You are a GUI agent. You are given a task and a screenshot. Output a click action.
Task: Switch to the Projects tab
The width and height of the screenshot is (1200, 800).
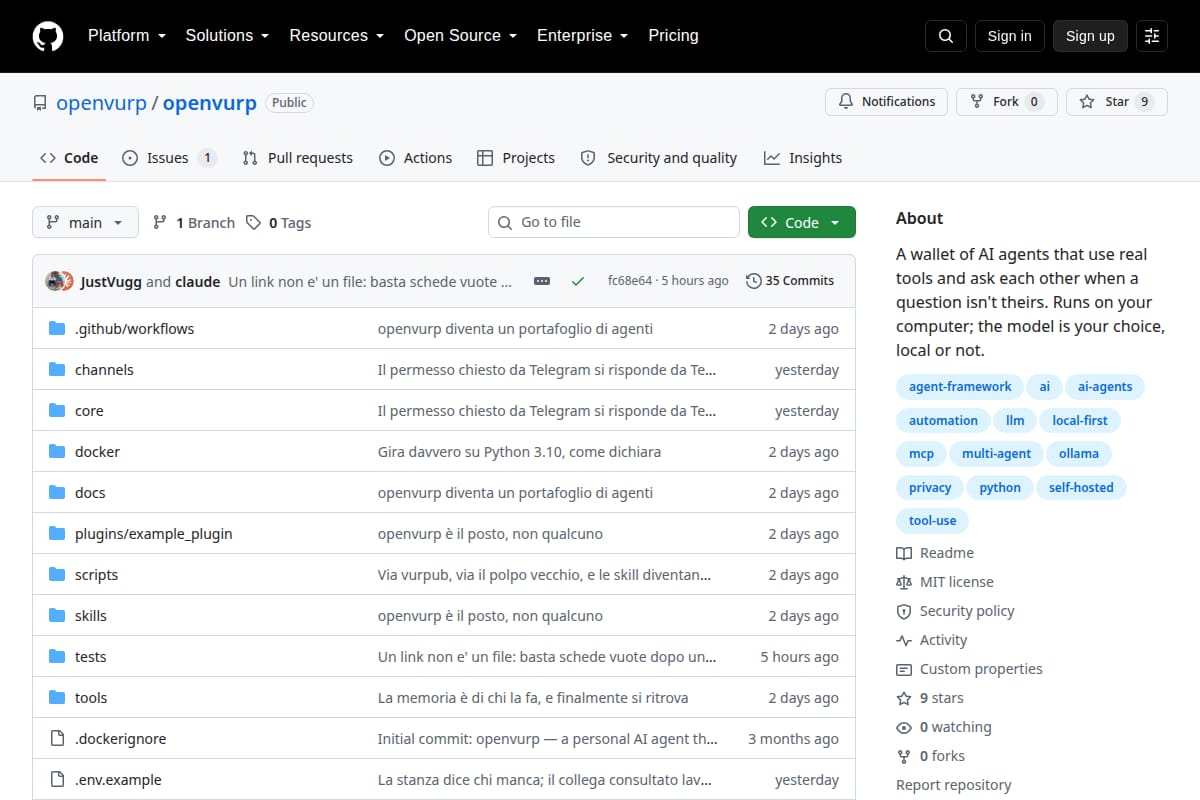click(516, 158)
